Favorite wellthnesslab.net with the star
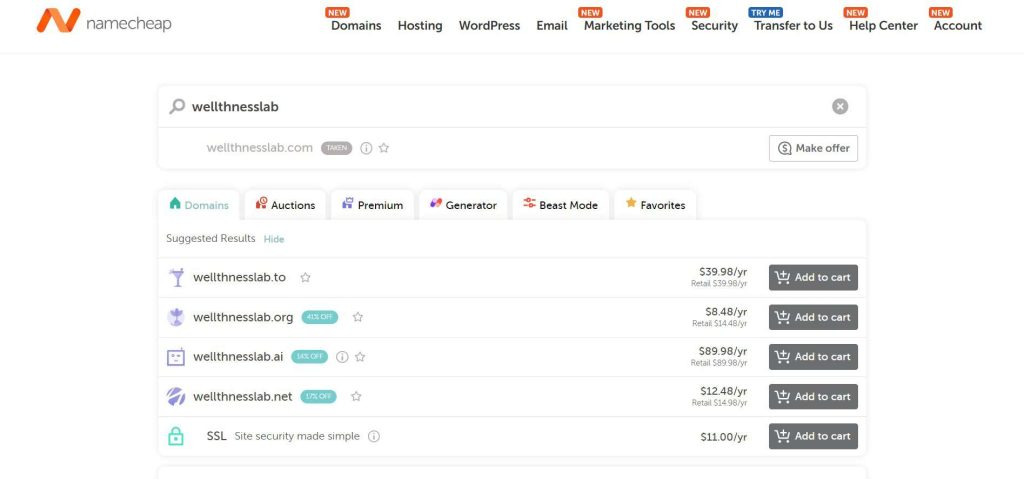Viewport: 1024px width, 479px height. coord(356,396)
